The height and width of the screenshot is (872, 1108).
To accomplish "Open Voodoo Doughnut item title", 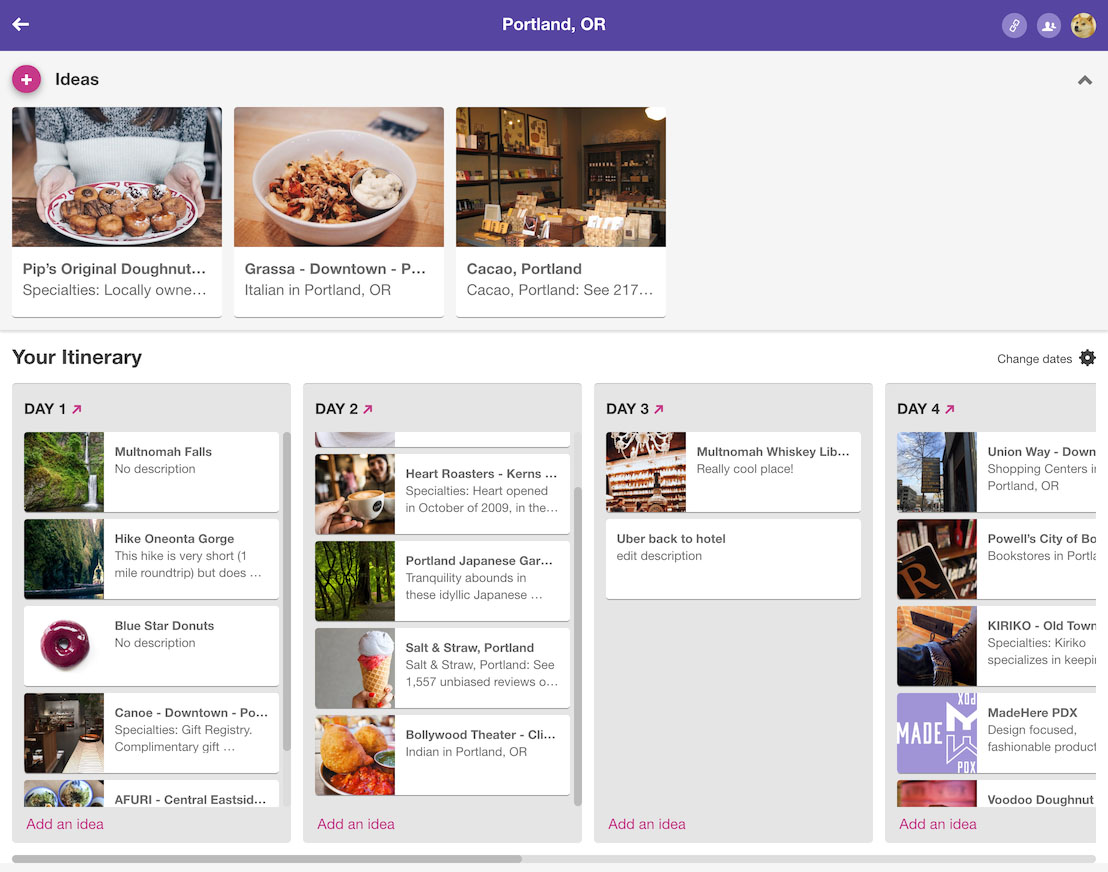I will pos(1041,799).
